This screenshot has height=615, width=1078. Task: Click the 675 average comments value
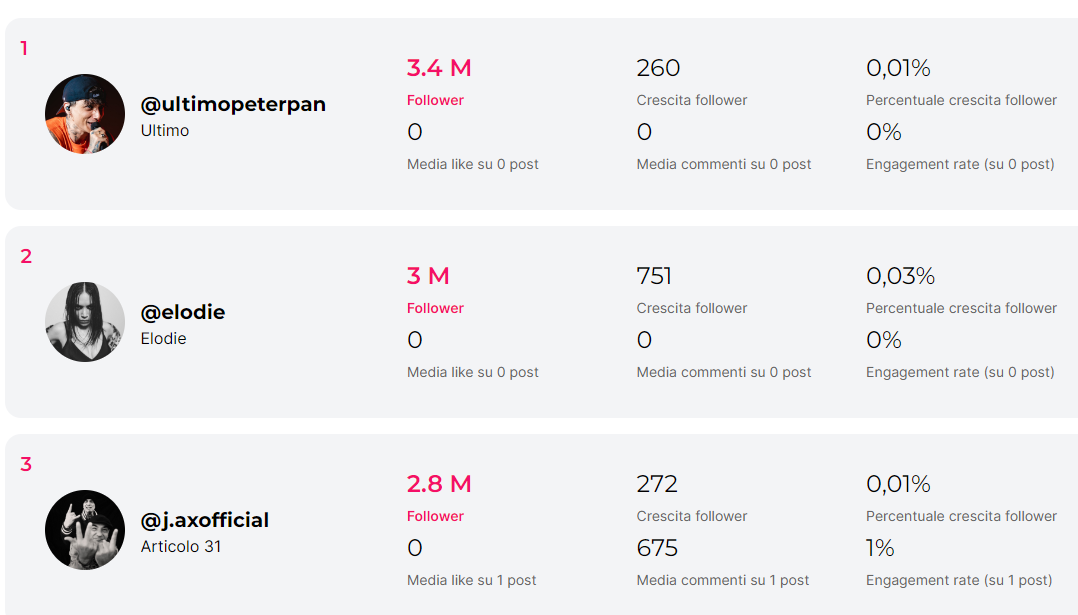[657, 548]
